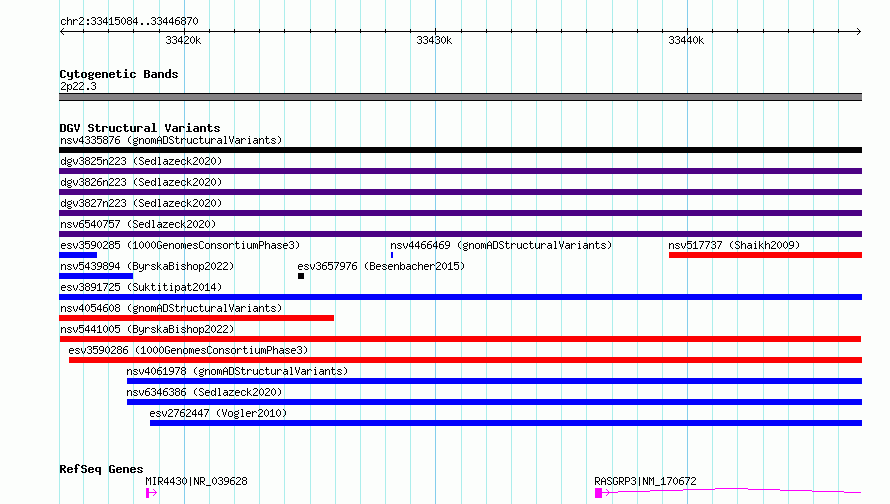This screenshot has width=890, height=504.
Task: Click the black square esv3657976 marker
Action: 301,276
